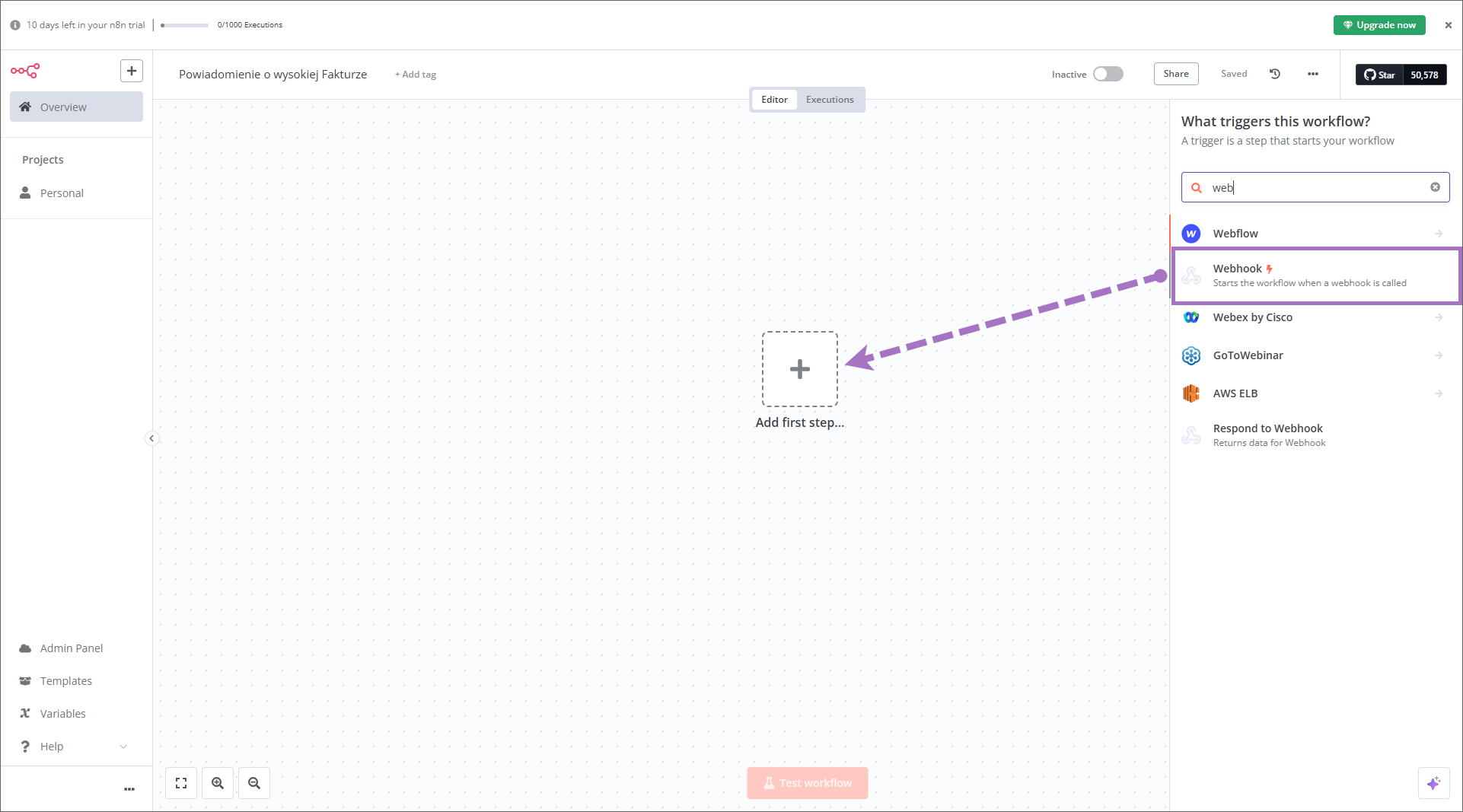1463x812 pixels.
Task: Clear the node search field
Action: (x=1435, y=187)
